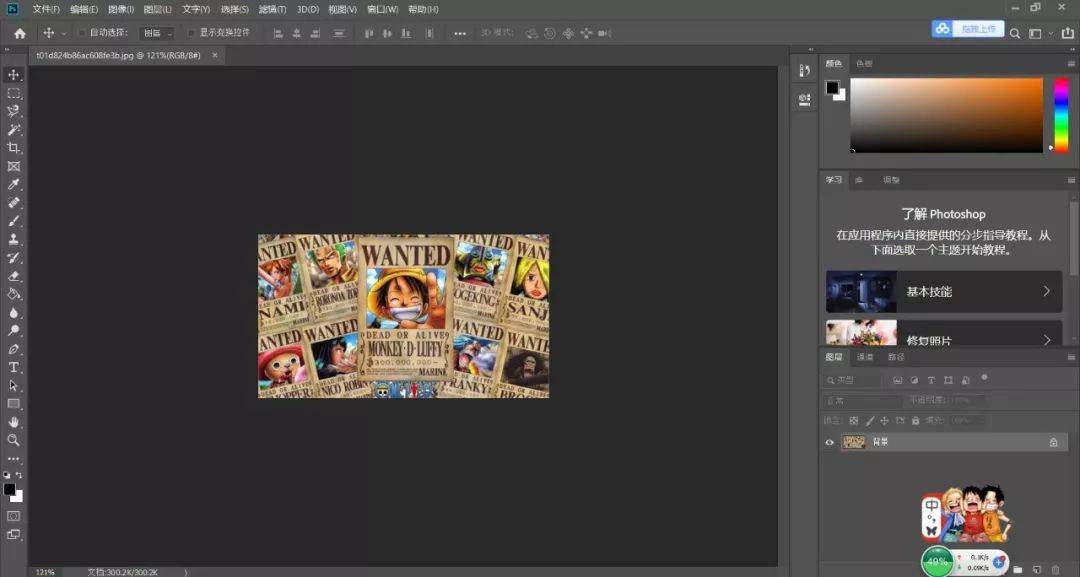Click the orange color picker field
Image resolution: width=1080 pixels, height=577 pixels.
[946, 115]
